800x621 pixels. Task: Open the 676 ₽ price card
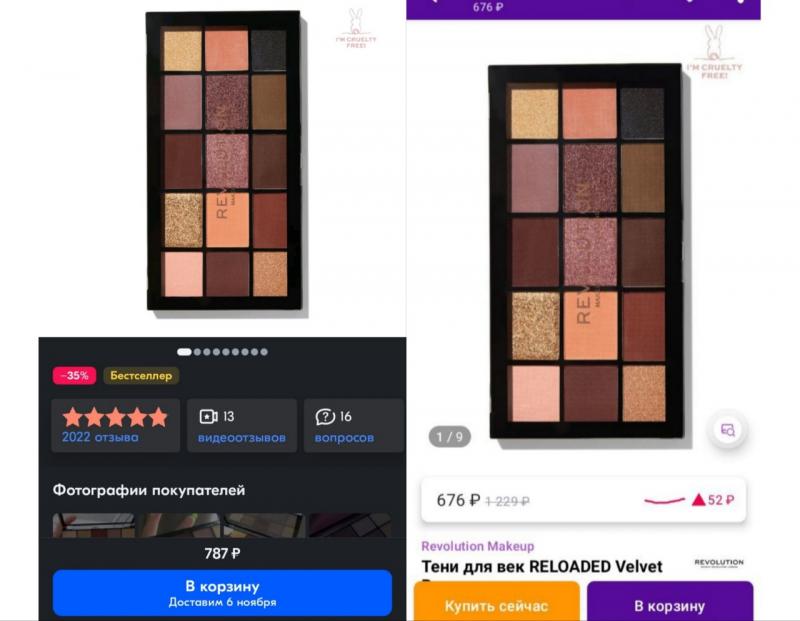point(583,500)
